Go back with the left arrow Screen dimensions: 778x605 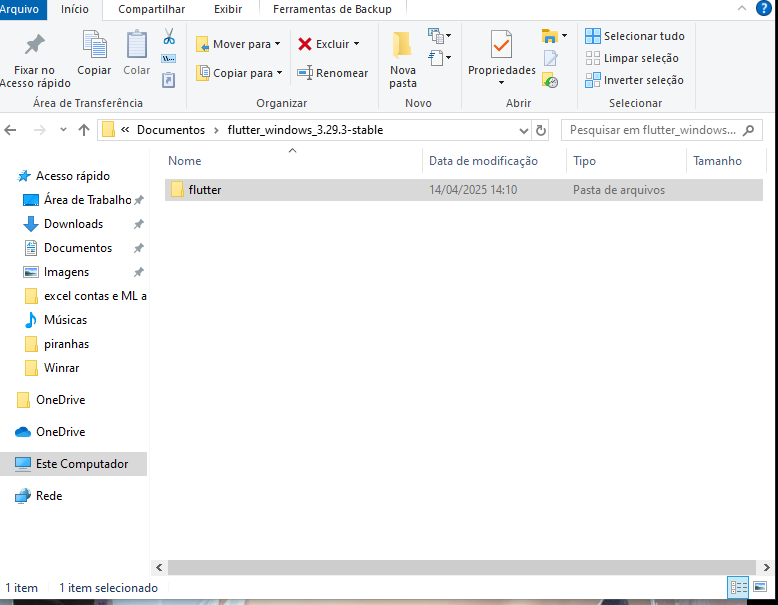point(10,130)
